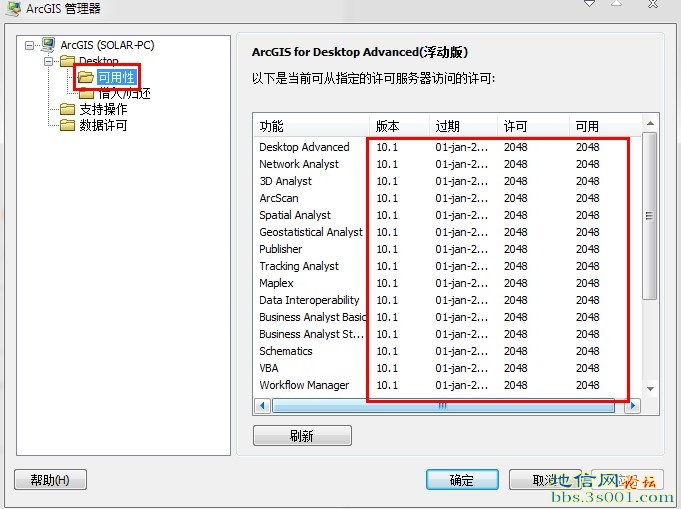The image size is (681, 509).
Task: Click the 帮助(H) button
Action: click(x=50, y=479)
